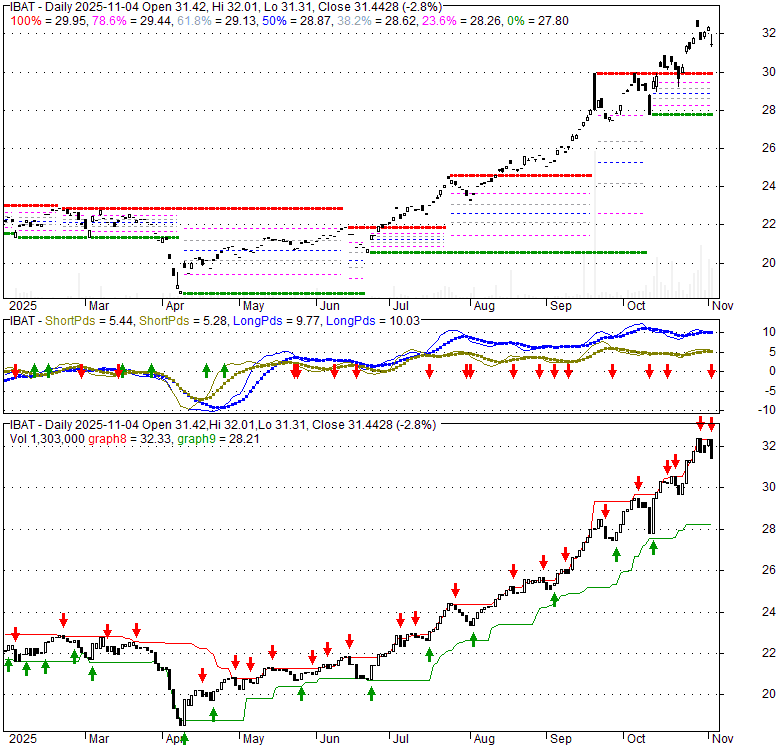
Task: Select the 'Nov' month label under the top chart
Action: pos(722,306)
